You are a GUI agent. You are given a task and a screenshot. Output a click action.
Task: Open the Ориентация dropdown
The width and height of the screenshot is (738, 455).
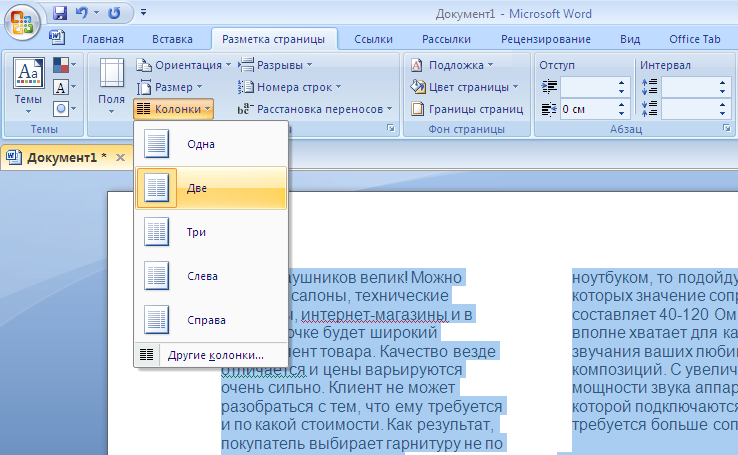pos(184,65)
